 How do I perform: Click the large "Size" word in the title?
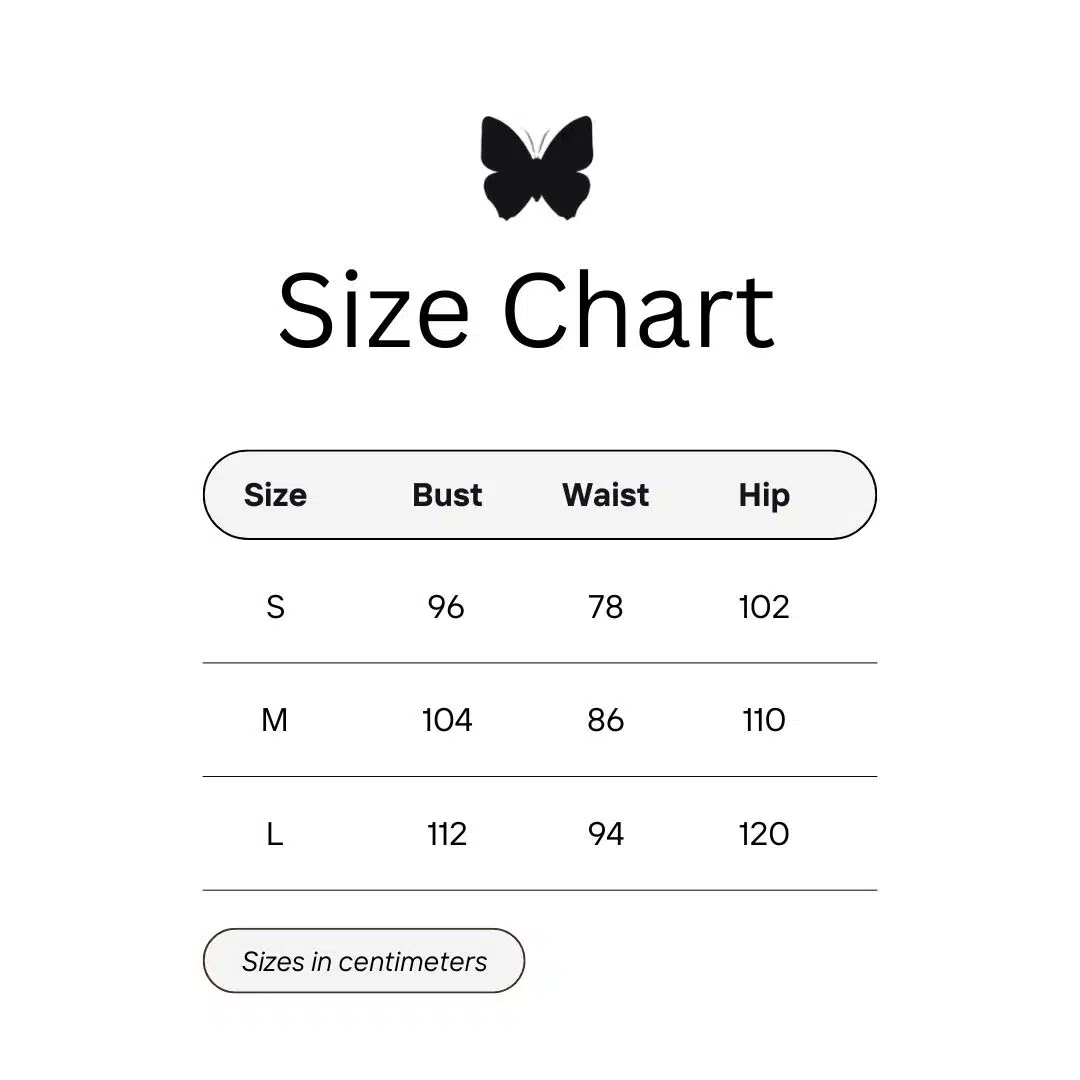(x=373, y=310)
